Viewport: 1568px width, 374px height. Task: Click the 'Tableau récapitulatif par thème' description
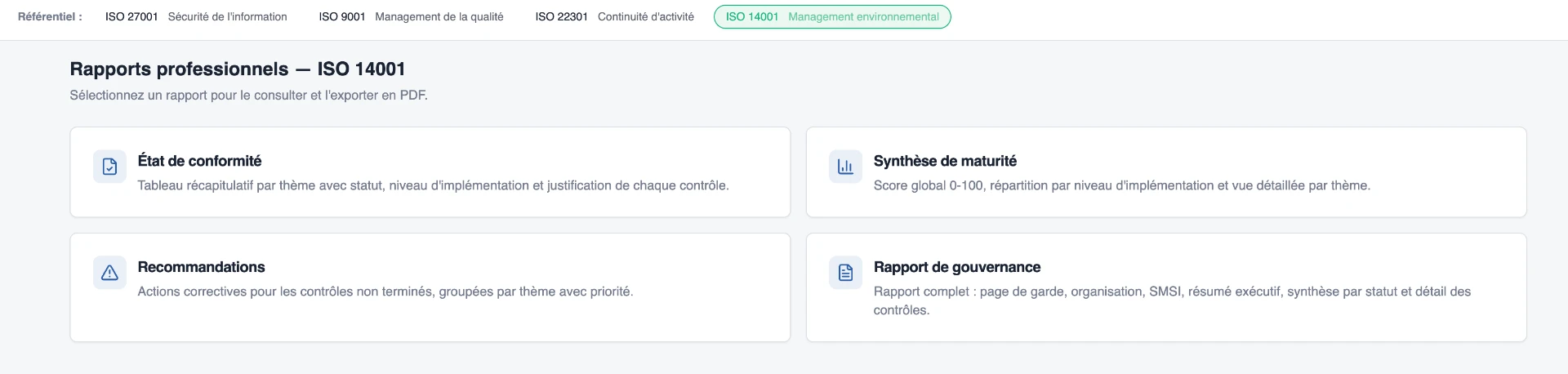433,185
